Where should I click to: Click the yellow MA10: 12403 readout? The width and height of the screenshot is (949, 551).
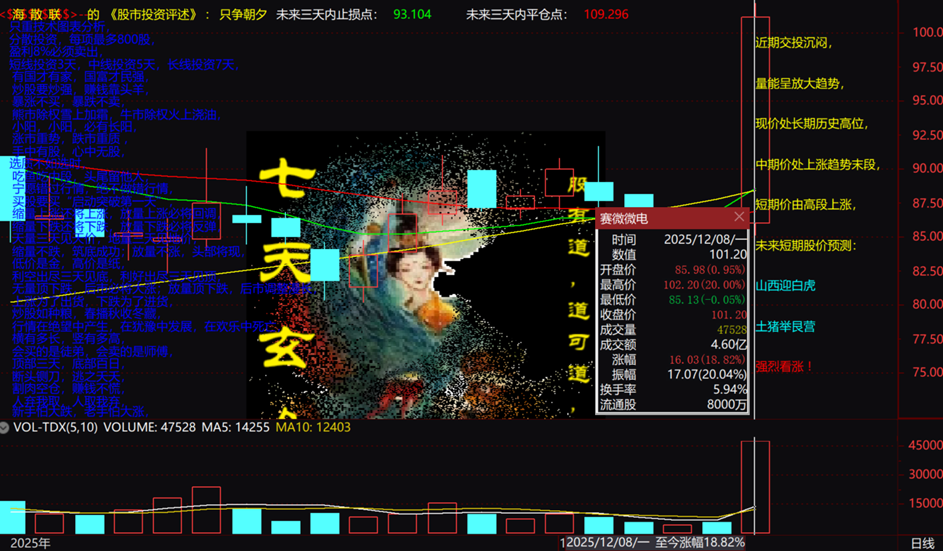pos(313,427)
